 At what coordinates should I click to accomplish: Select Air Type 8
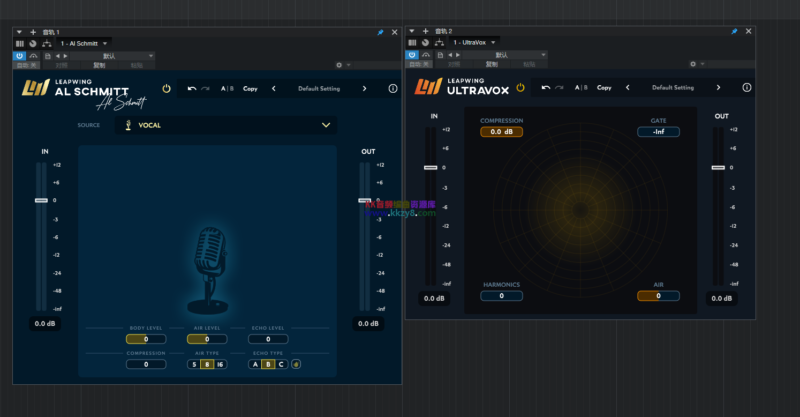[207, 364]
